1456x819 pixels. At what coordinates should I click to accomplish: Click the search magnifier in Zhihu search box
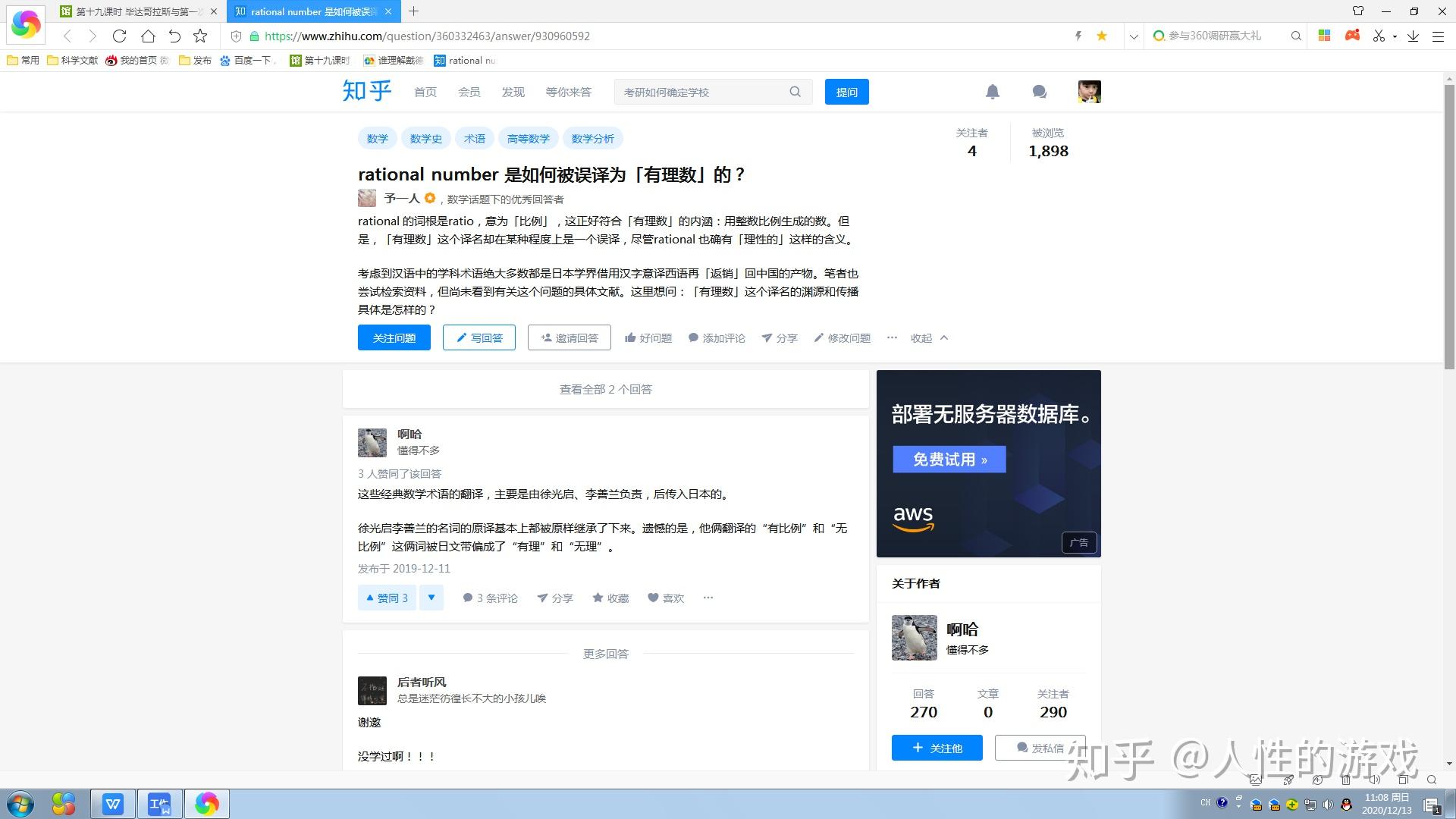pos(795,92)
